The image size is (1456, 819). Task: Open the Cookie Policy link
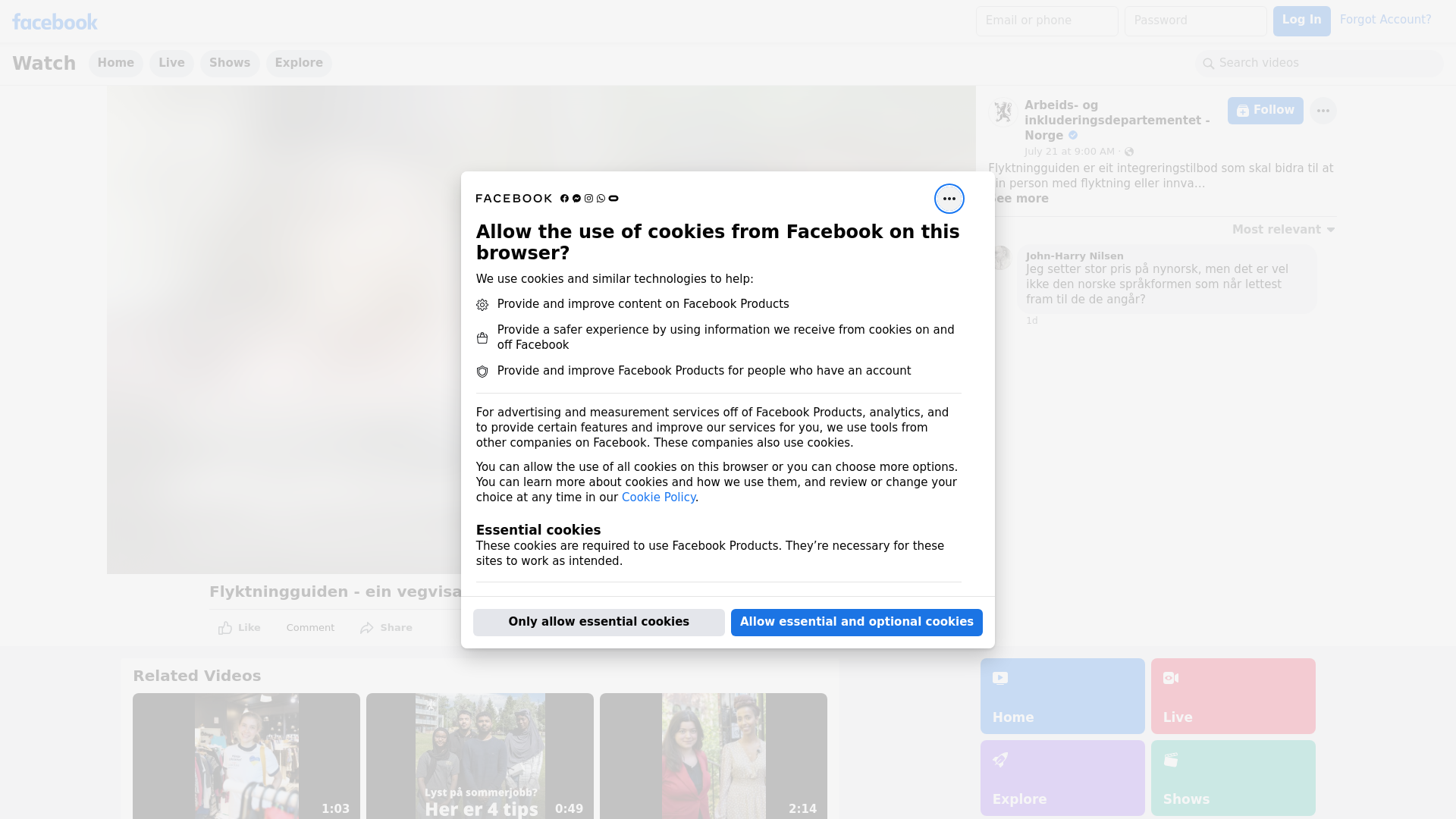coord(658,497)
